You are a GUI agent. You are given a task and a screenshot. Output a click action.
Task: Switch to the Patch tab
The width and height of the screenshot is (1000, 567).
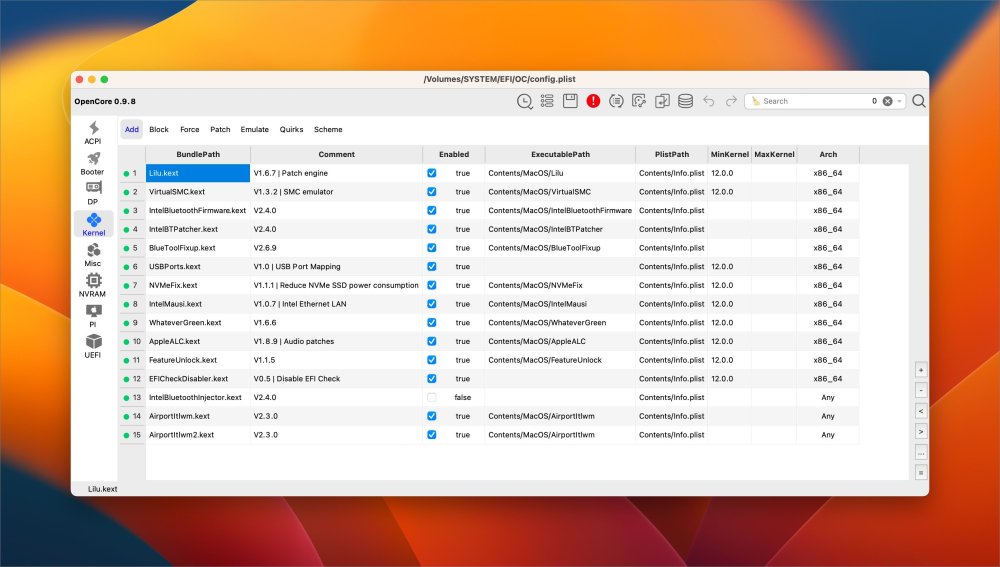[x=220, y=129]
